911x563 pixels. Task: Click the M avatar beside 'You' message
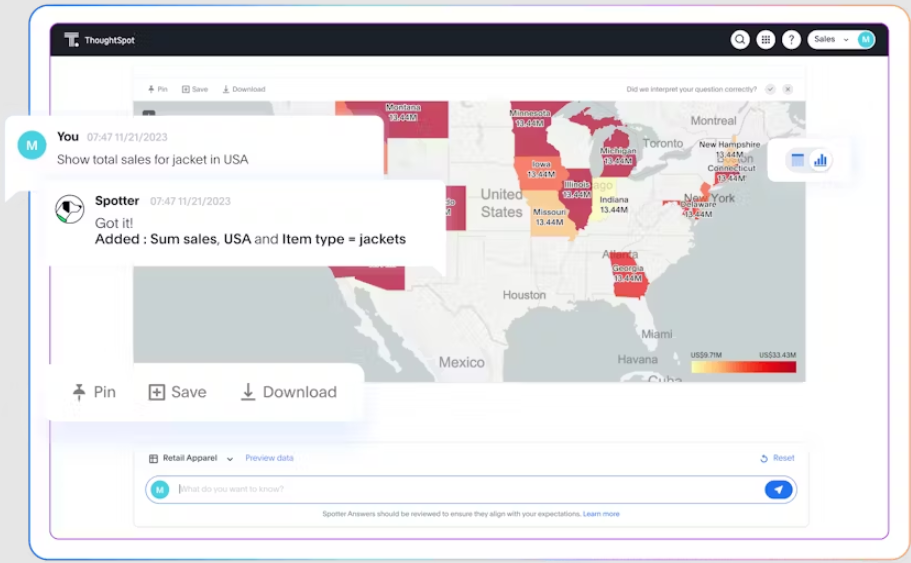32,145
